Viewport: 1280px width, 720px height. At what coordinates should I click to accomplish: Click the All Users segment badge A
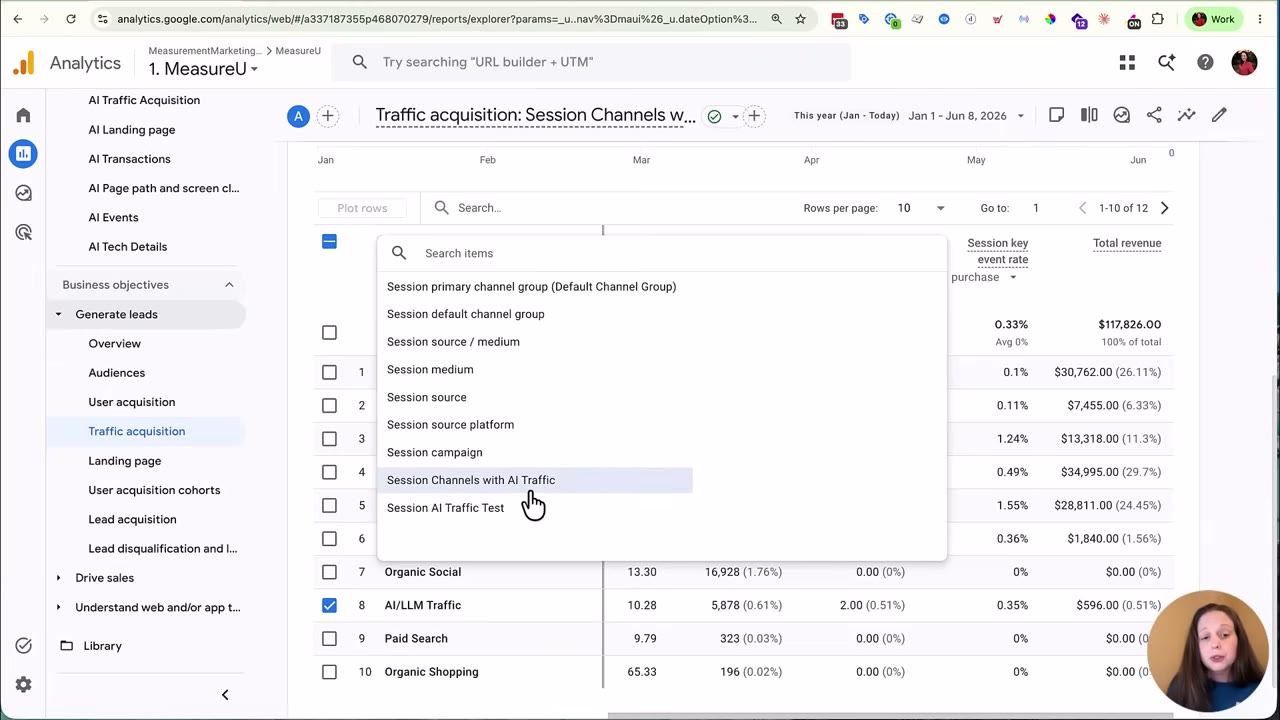point(298,116)
